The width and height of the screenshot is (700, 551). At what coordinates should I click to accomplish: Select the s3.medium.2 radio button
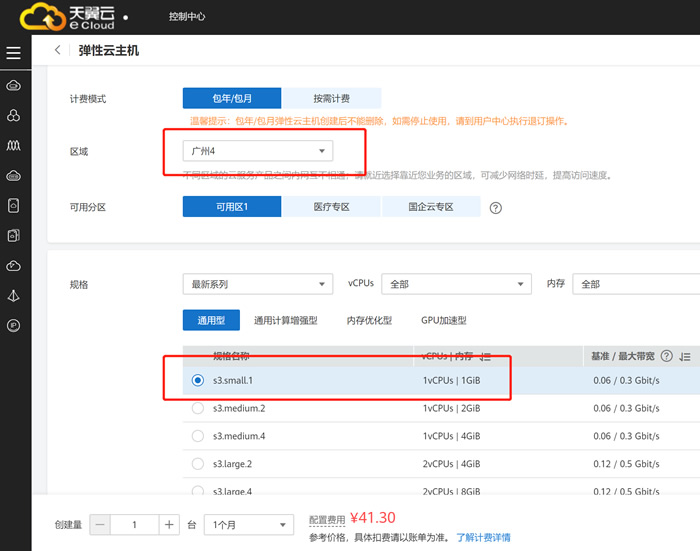[197, 408]
